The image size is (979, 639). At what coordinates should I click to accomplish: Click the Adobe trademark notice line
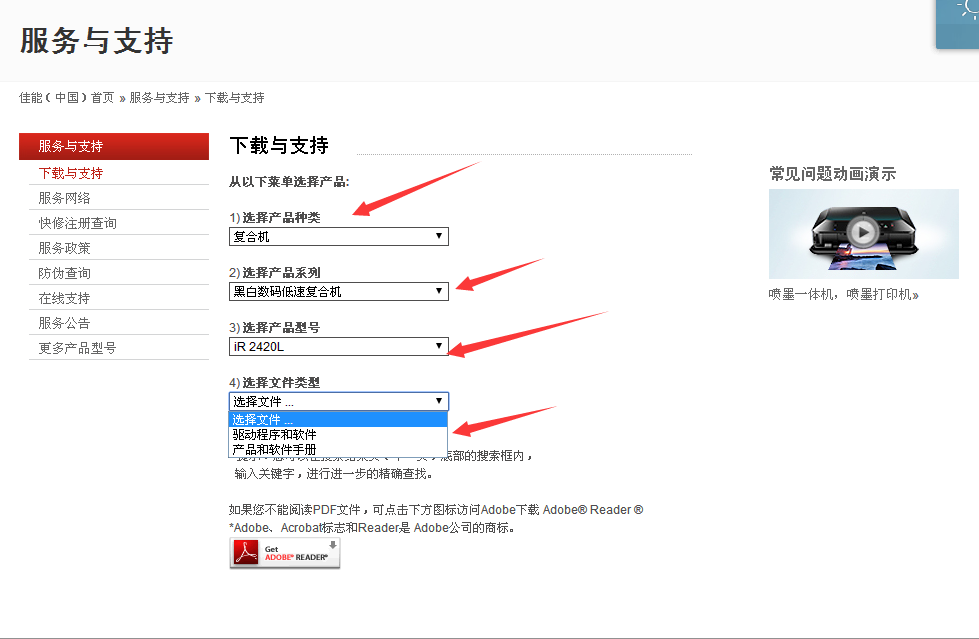372,528
